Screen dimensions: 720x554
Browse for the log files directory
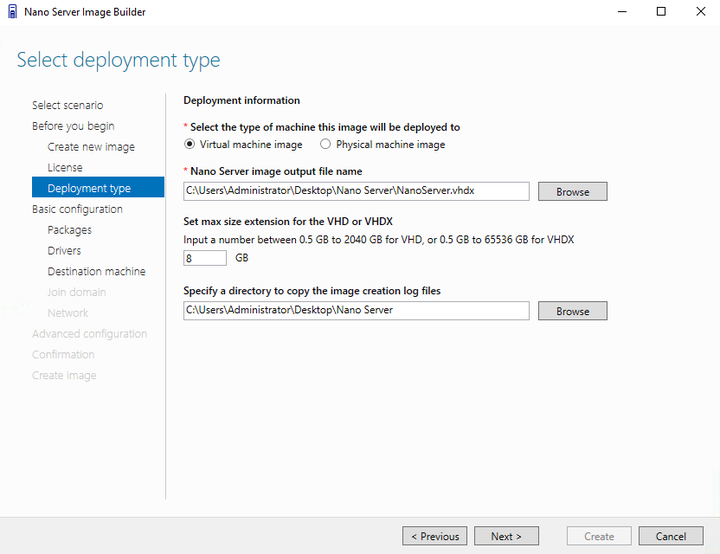[x=573, y=311]
